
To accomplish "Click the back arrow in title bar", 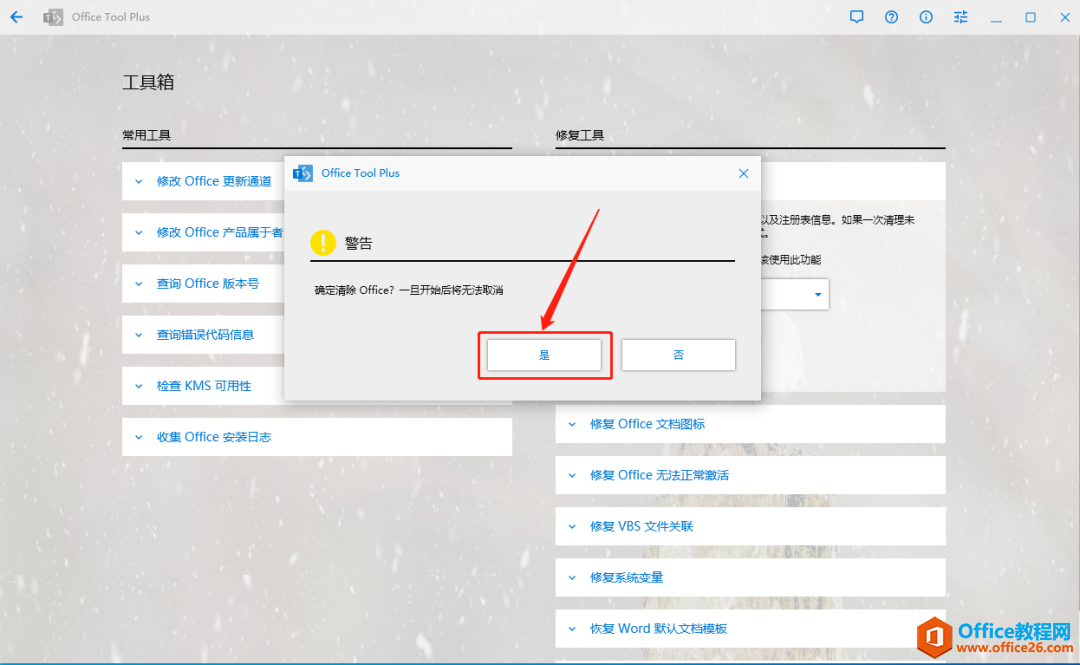I will 17,17.
